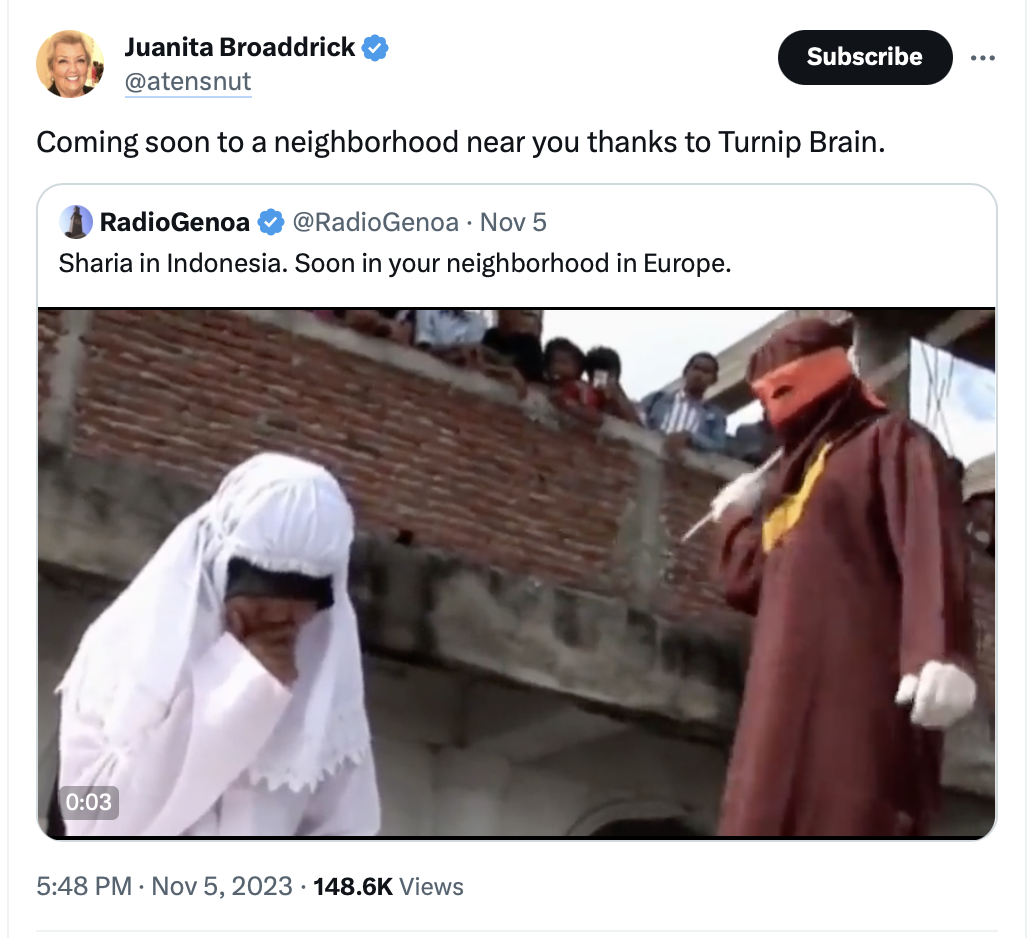This screenshot has width=1032, height=938.
Task: Open the quoted tweet header area
Action: (x=303, y=222)
